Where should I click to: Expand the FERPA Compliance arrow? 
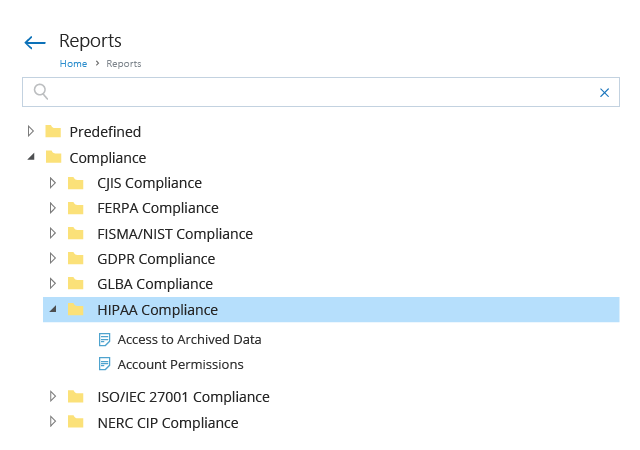(x=53, y=208)
